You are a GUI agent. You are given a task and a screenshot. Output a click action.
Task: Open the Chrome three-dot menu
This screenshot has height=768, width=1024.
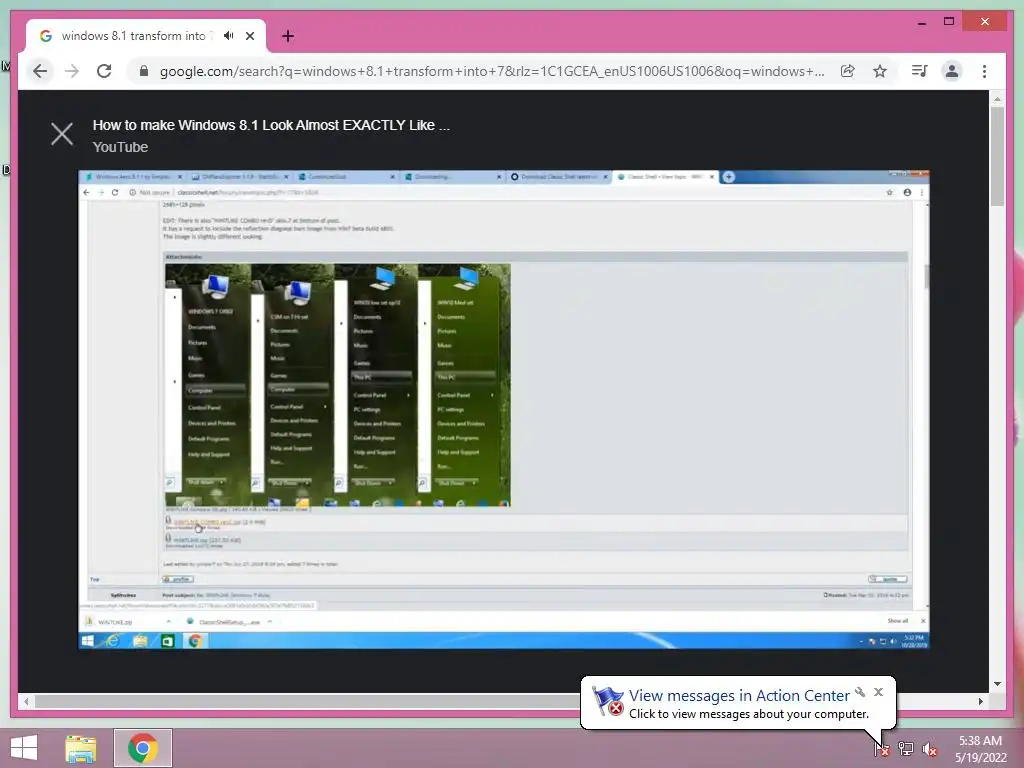[984, 71]
